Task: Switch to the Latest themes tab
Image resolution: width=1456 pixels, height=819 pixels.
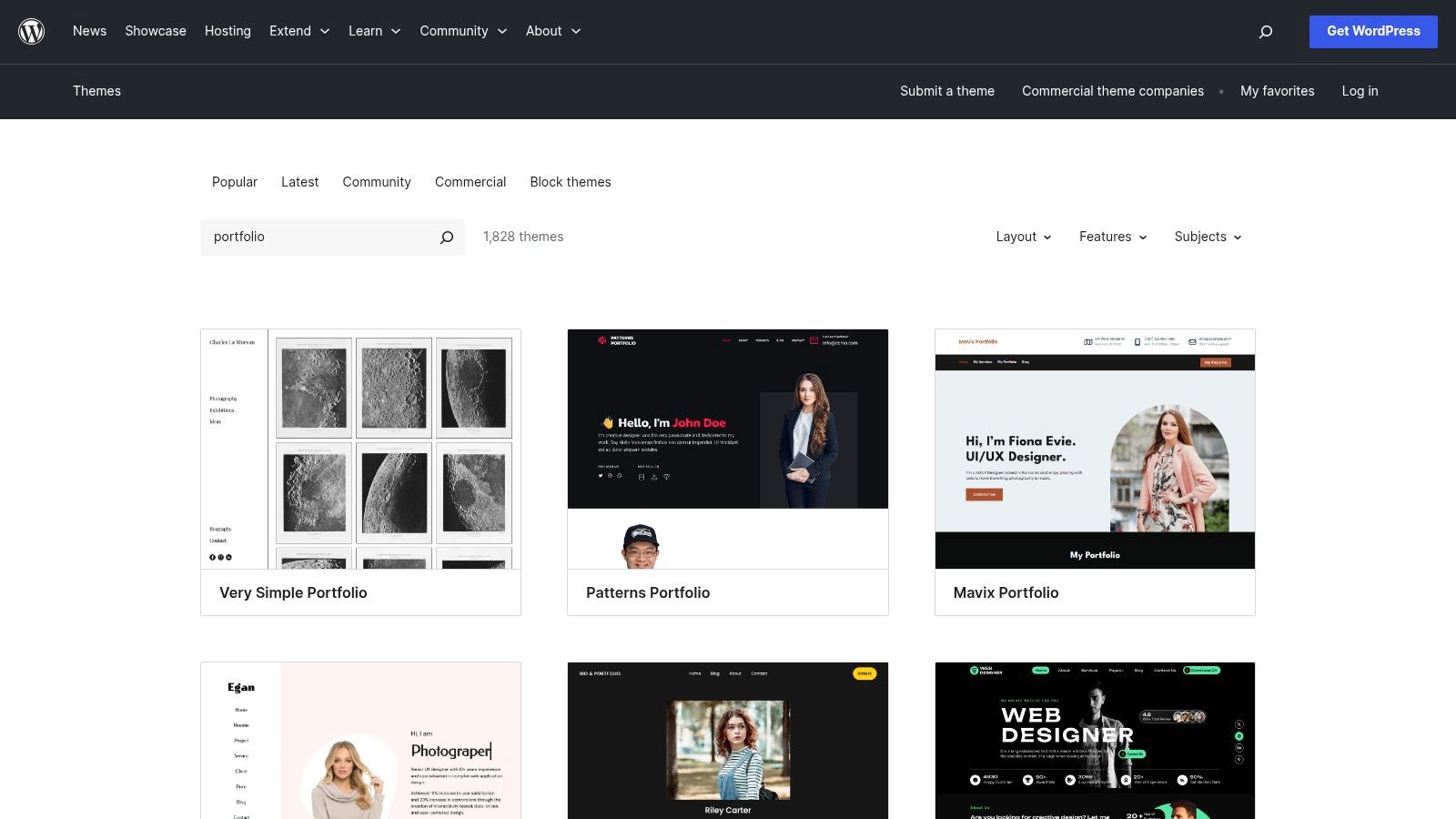Action: pyautogui.click(x=299, y=182)
